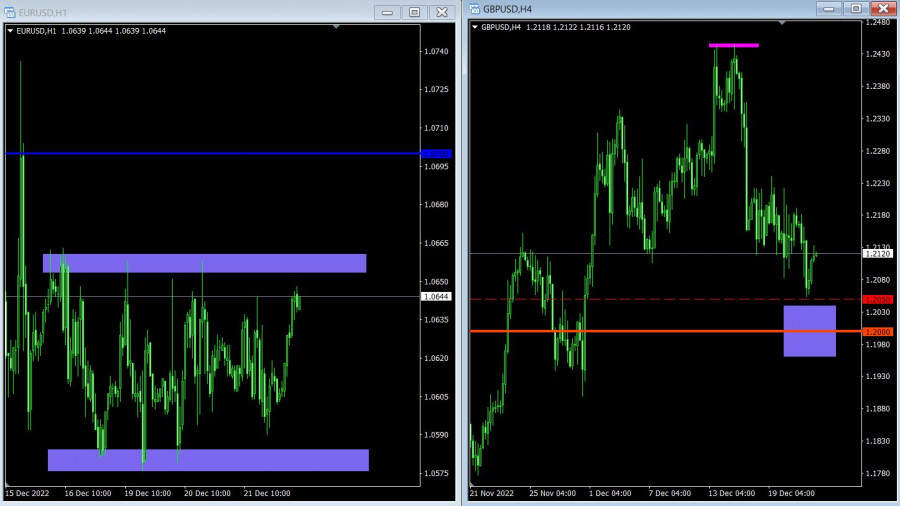The image size is (900, 506).
Task: Click the chart shift triangle on EURUSD chart
Action: click(336, 27)
